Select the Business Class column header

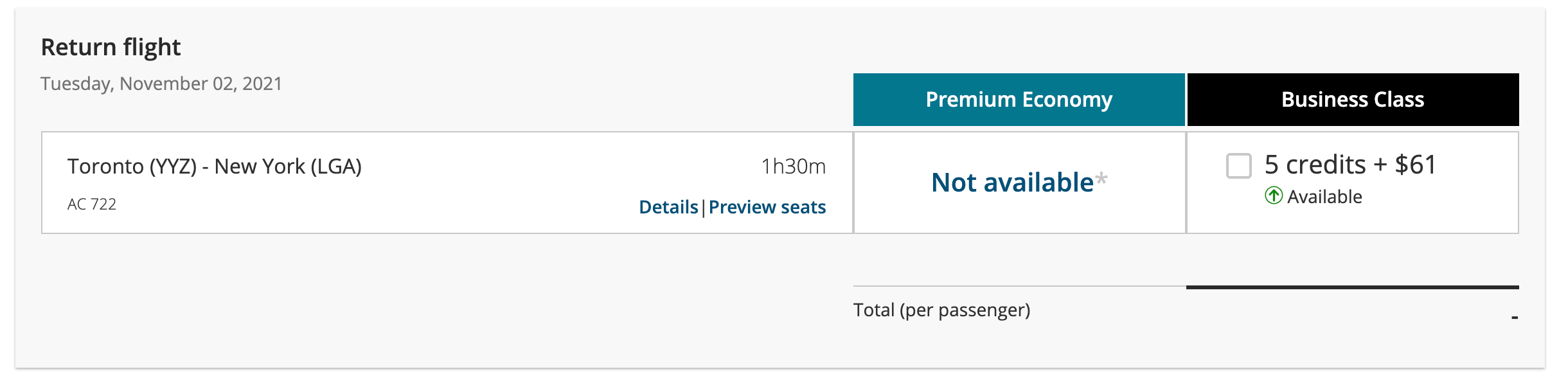[1352, 100]
